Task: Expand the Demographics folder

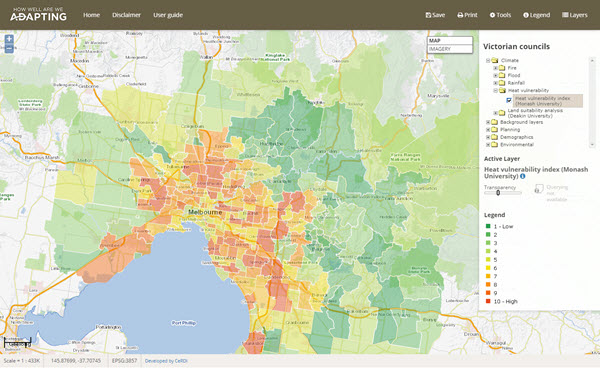Action: pos(488,137)
